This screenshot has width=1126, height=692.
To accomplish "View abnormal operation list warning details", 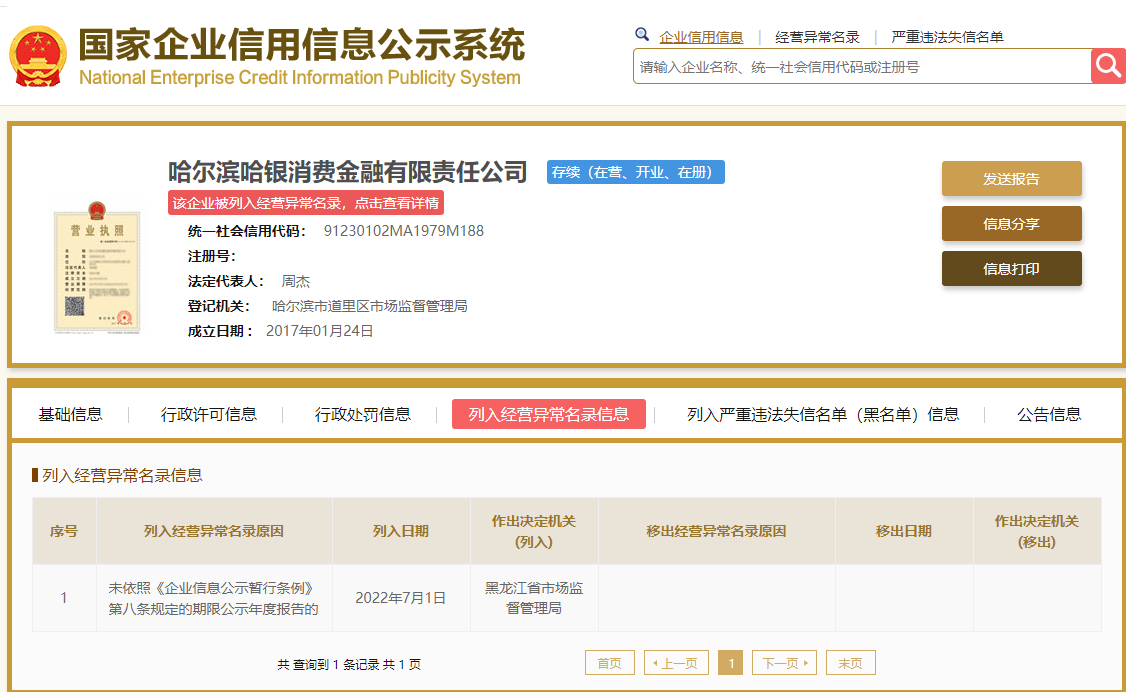I will point(306,203).
